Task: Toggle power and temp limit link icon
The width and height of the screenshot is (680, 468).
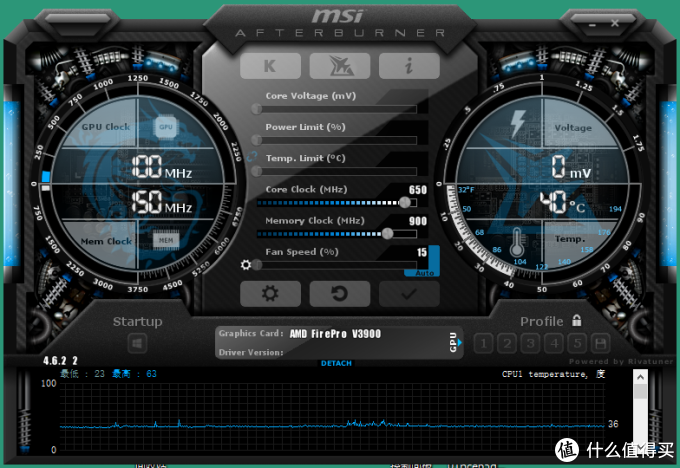Action: pyautogui.click(x=252, y=156)
